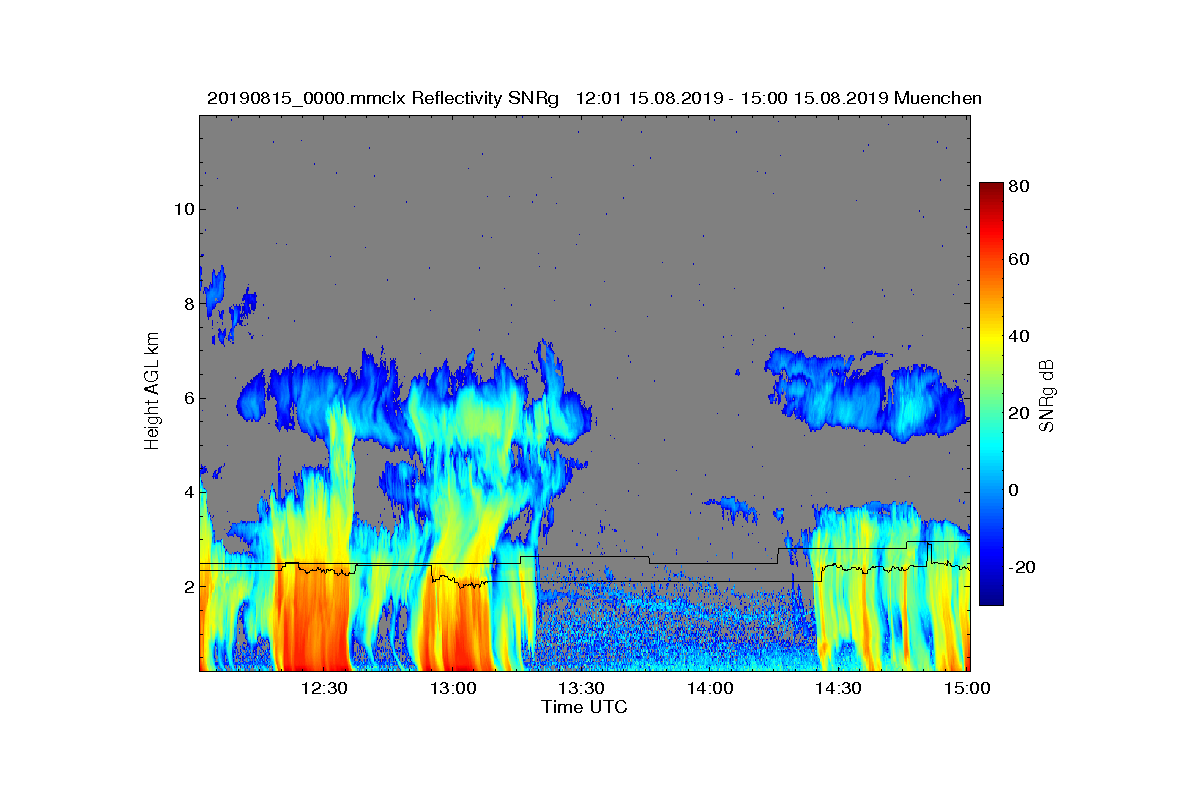Click the colorbar value 60 label
The width and height of the screenshot is (1200, 800).
pos(1020,260)
